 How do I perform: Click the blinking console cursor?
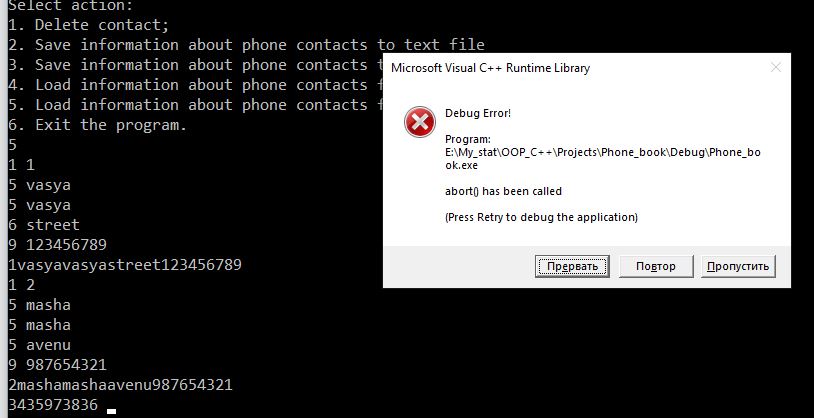click(x=111, y=411)
